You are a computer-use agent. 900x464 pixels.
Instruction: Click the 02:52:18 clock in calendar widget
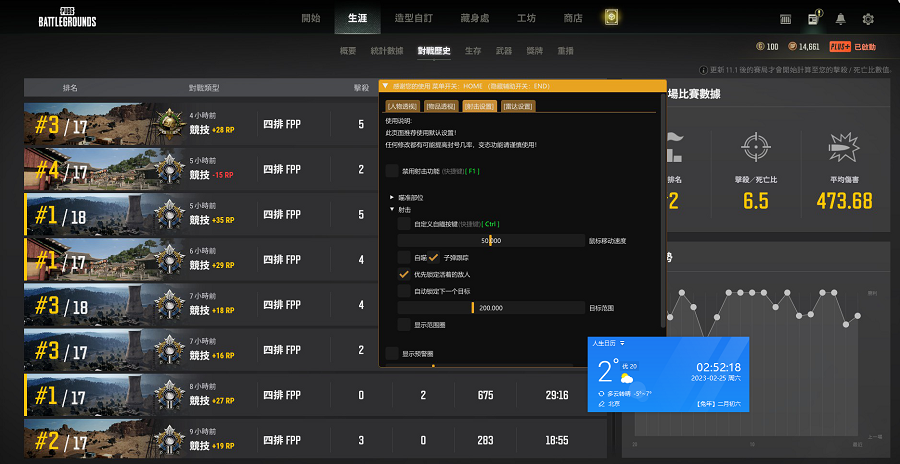(719, 367)
